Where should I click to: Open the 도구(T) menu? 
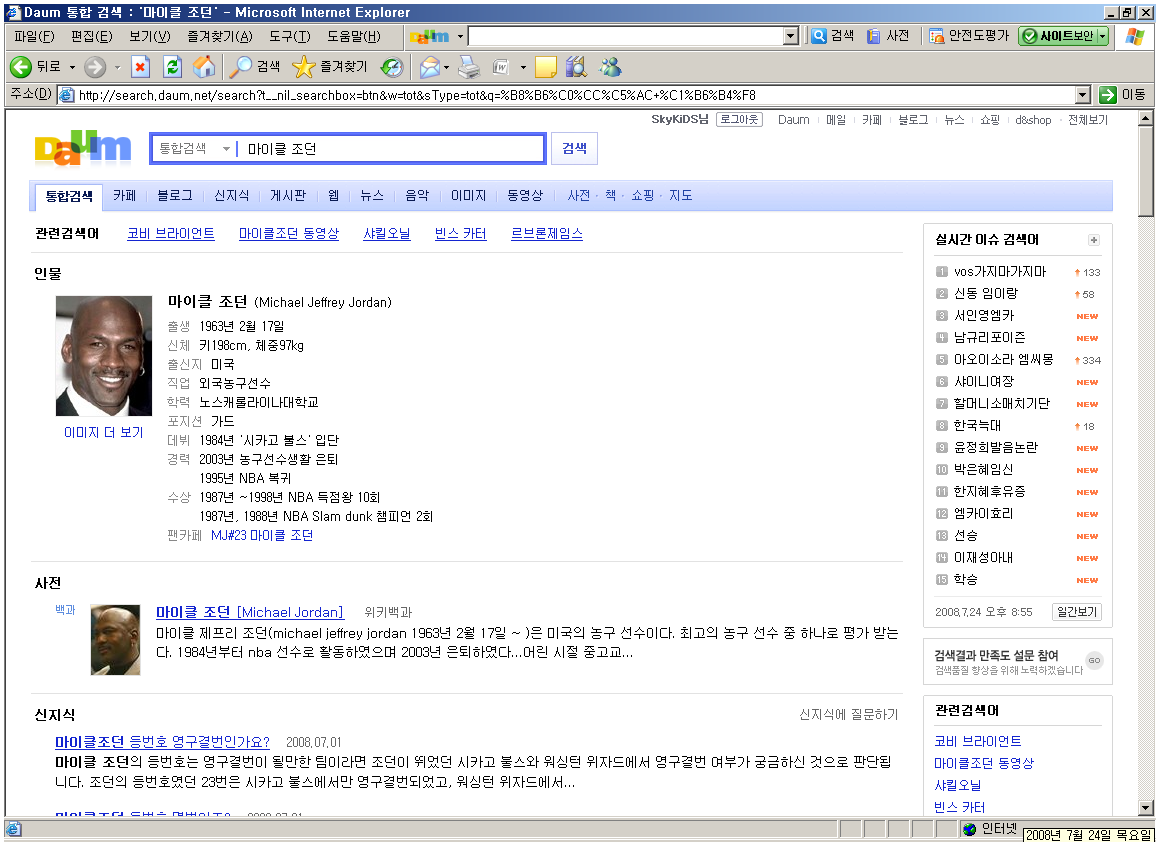[289, 36]
